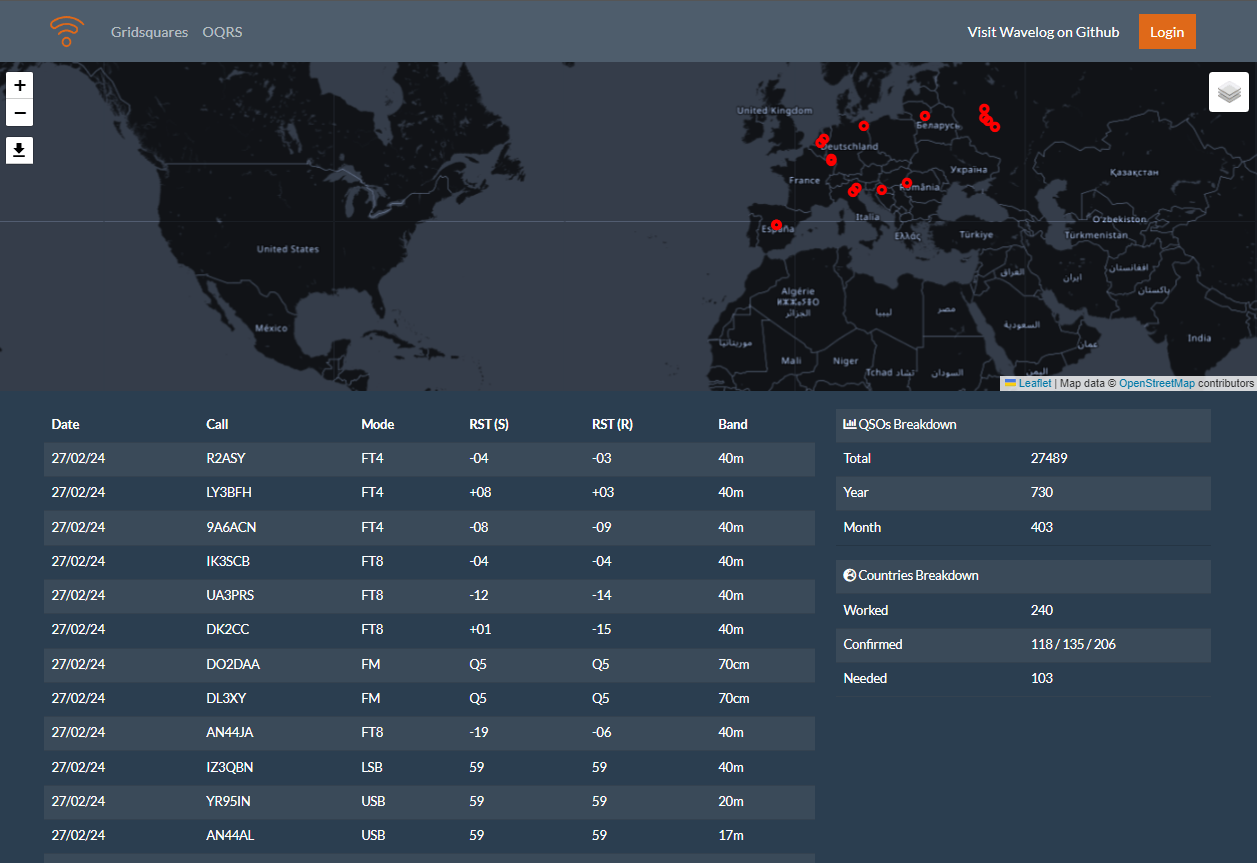Image resolution: width=1257 pixels, height=863 pixels.
Task: Click the QSOs Breakdown chart icon
Action: click(850, 424)
